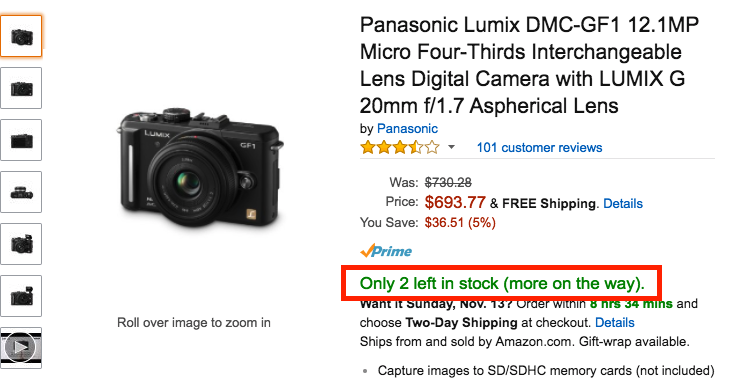
Task: Click the struck-through $730.28 was price
Action: 448,182
